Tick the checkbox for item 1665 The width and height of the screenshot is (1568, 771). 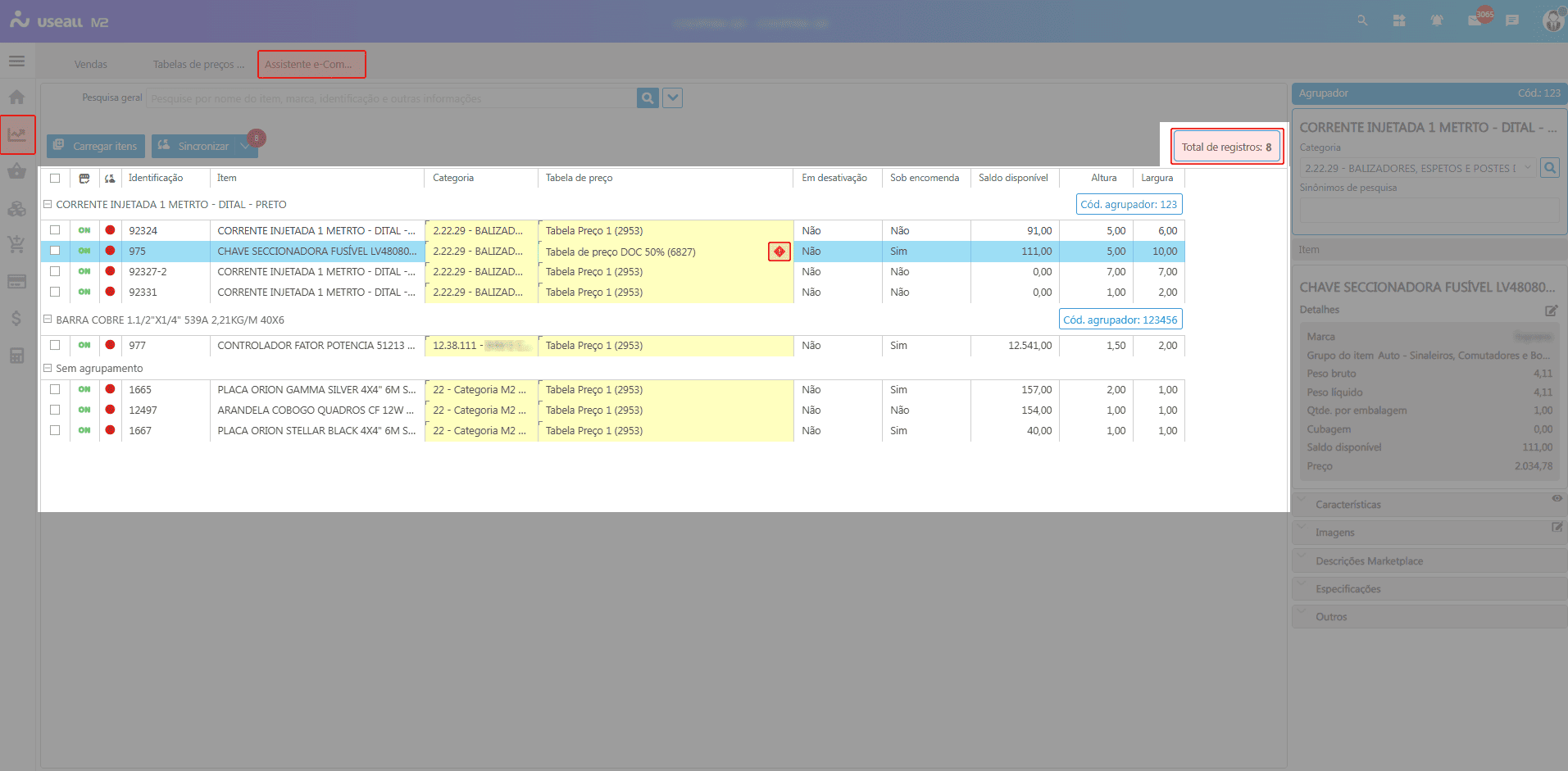(x=55, y=389)
